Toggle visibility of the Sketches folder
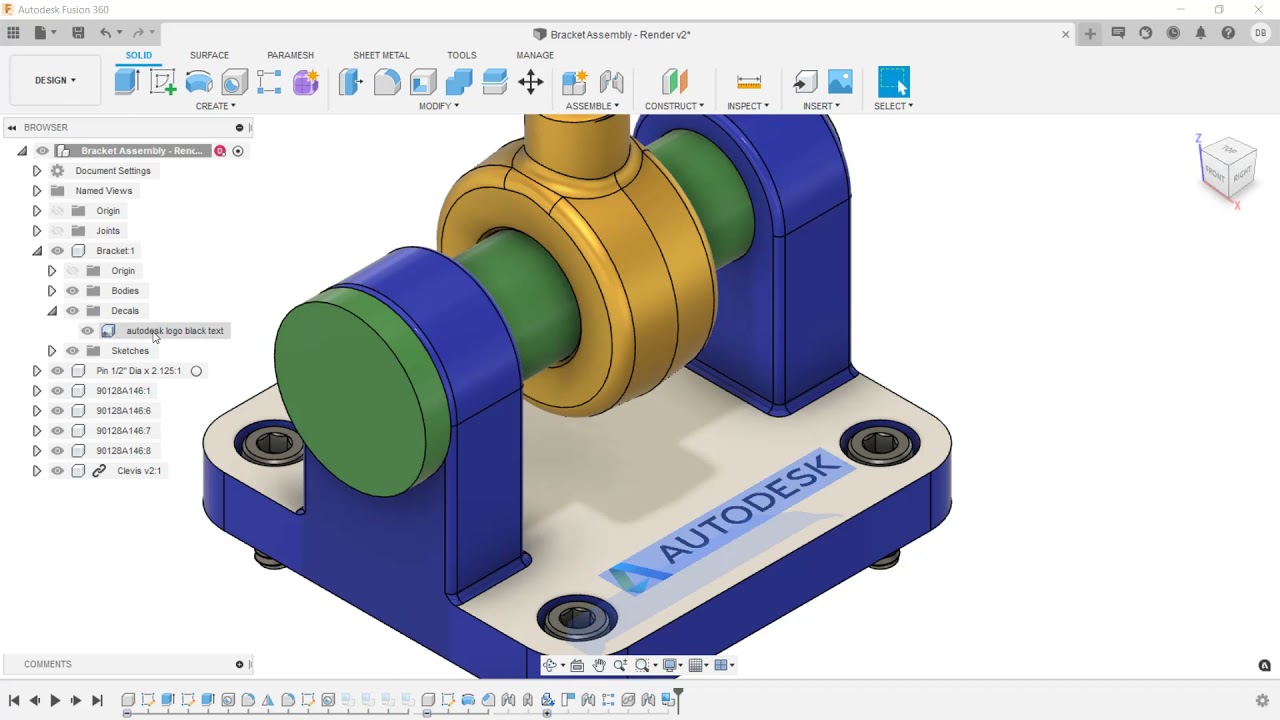Viewport: 1280px width, 720px height. (x=72, y=351)
